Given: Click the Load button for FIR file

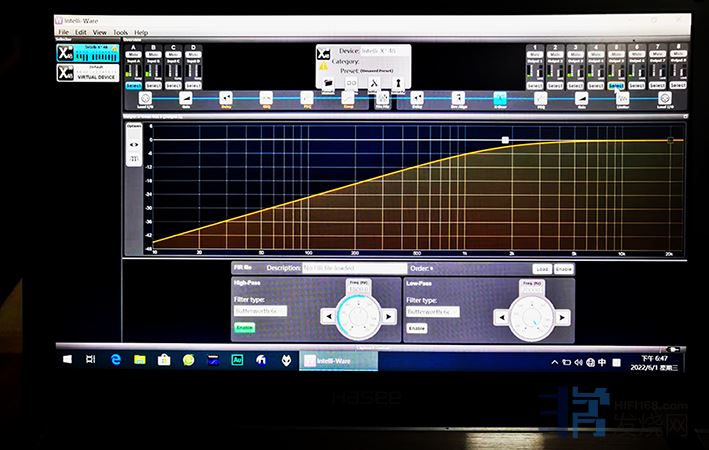Looking at the screenshot, I should tap(541, 268).
